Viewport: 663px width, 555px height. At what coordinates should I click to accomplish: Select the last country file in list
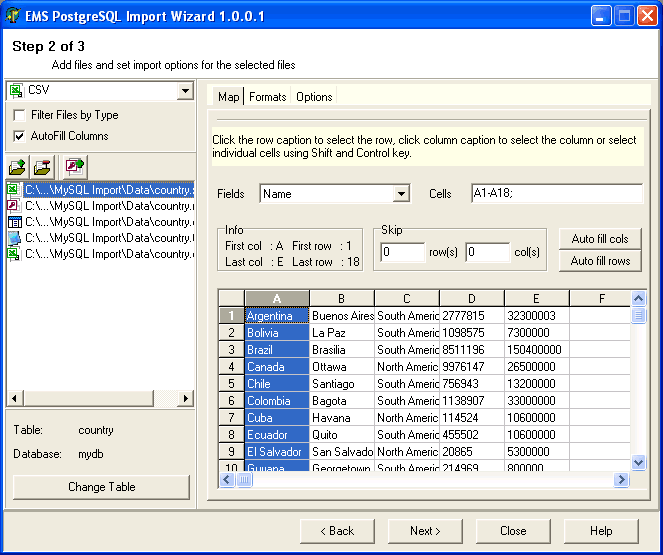(x=101, y=254)
